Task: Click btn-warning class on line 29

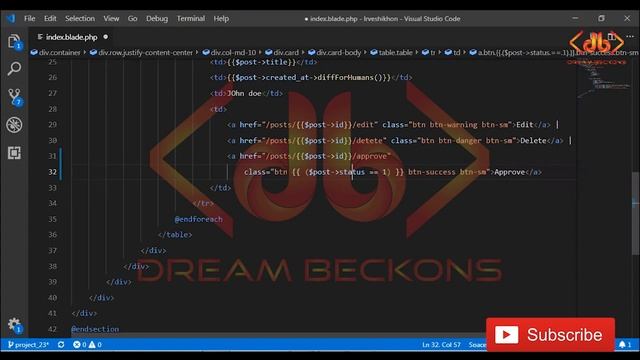Action: (453, 124)
